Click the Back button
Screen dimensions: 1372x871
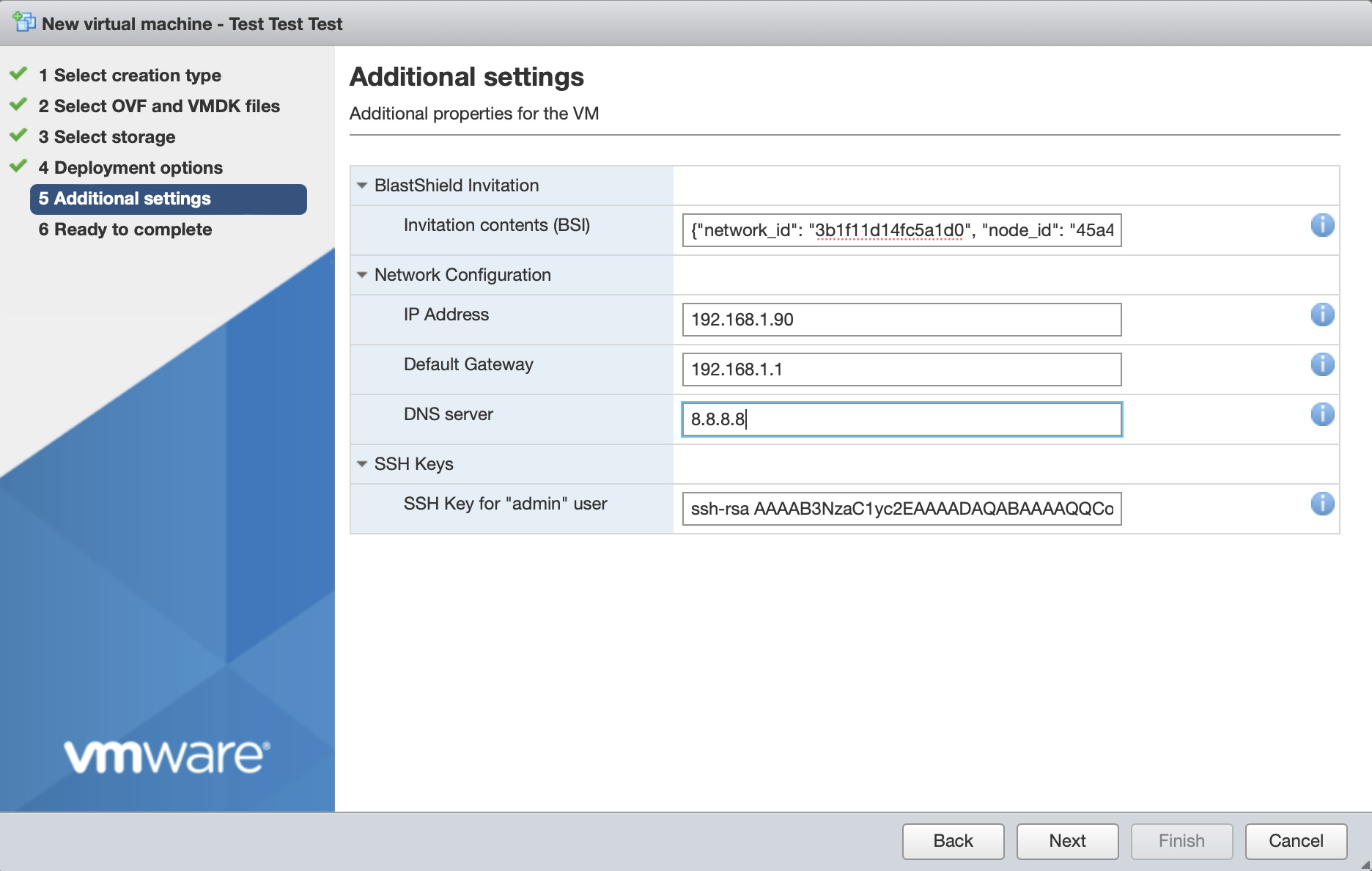pos(953,841)
